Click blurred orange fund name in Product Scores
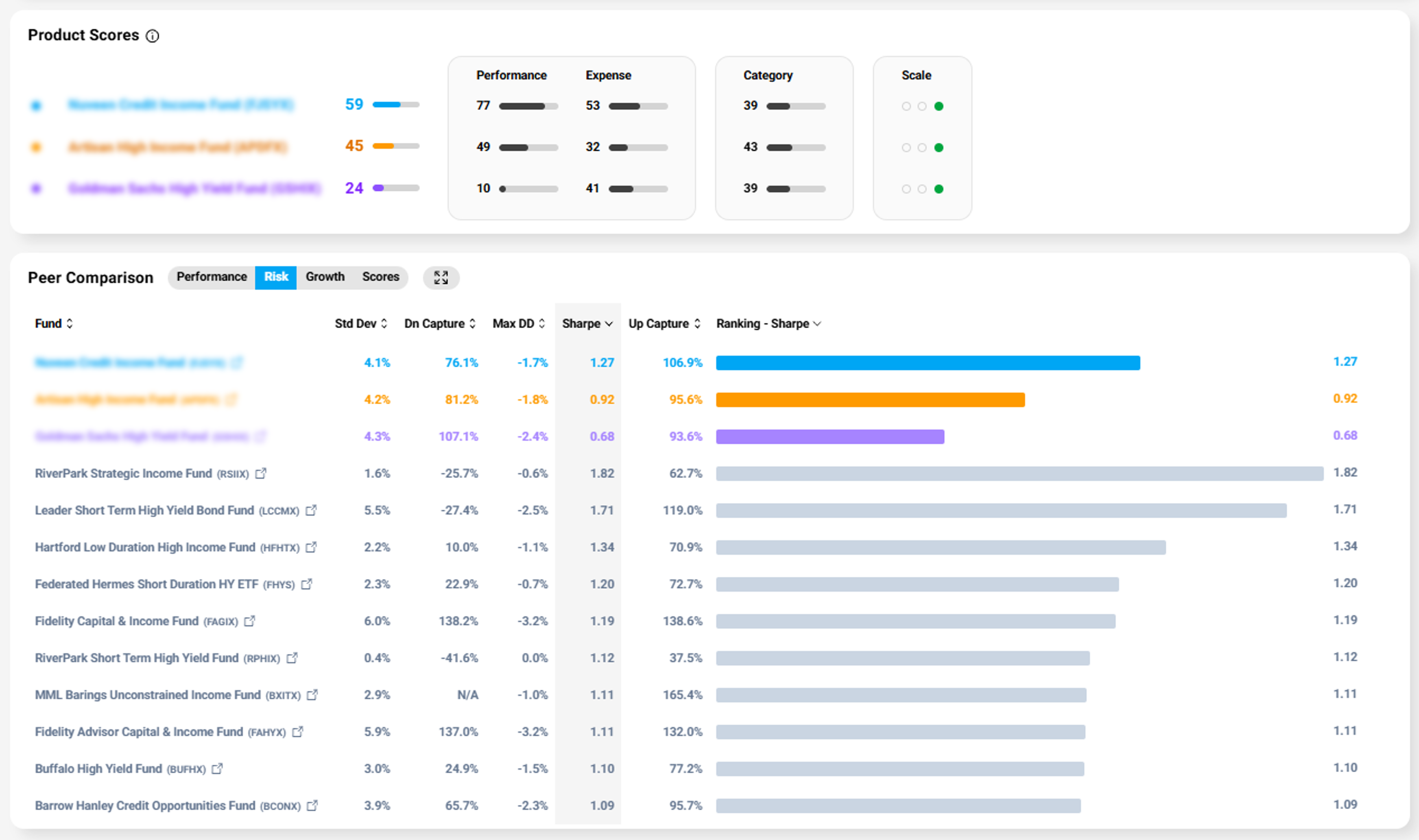The image size is (1419, 840). tap(177, 147)
